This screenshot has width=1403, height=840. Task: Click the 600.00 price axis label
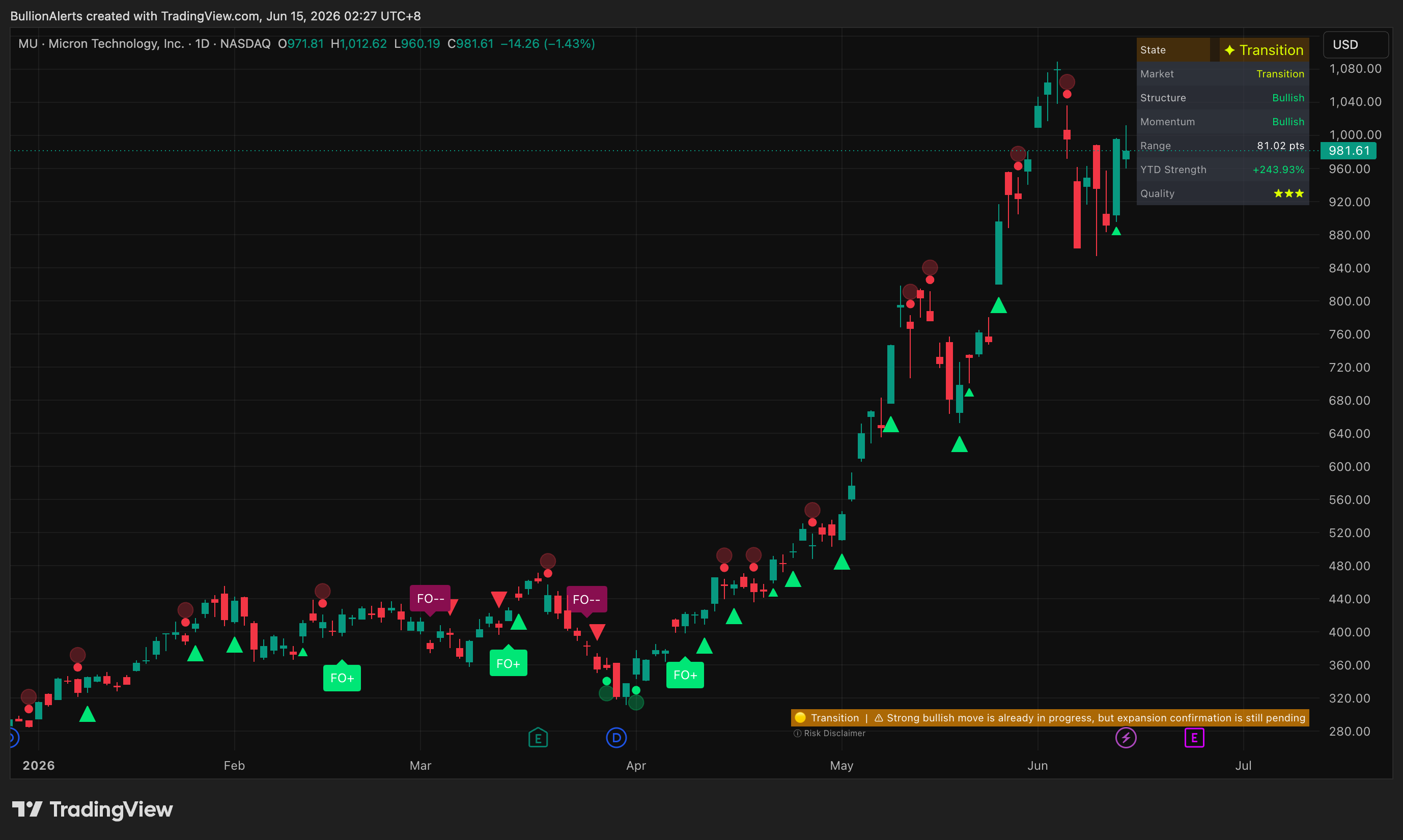(x=1349, y=466)
